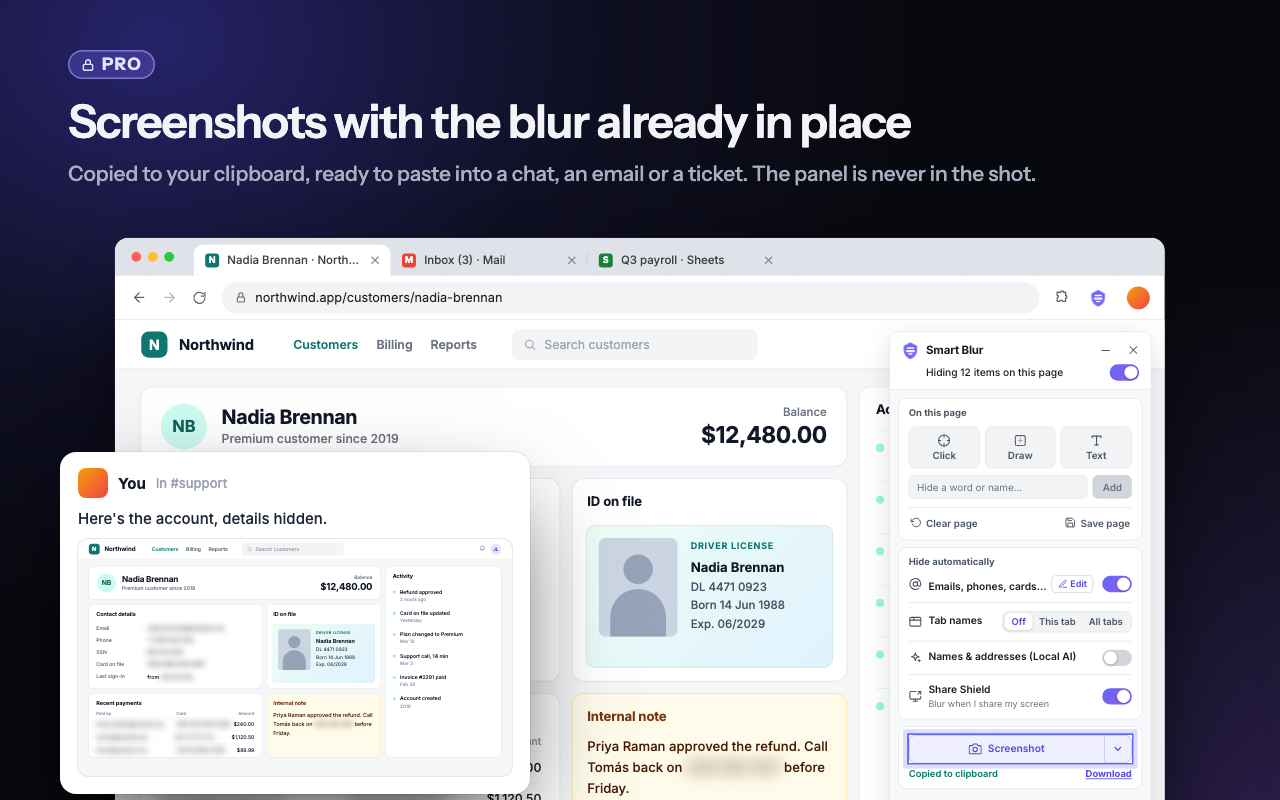
Task: Turn off the Share Shield switch
Action: point(1117,696)
